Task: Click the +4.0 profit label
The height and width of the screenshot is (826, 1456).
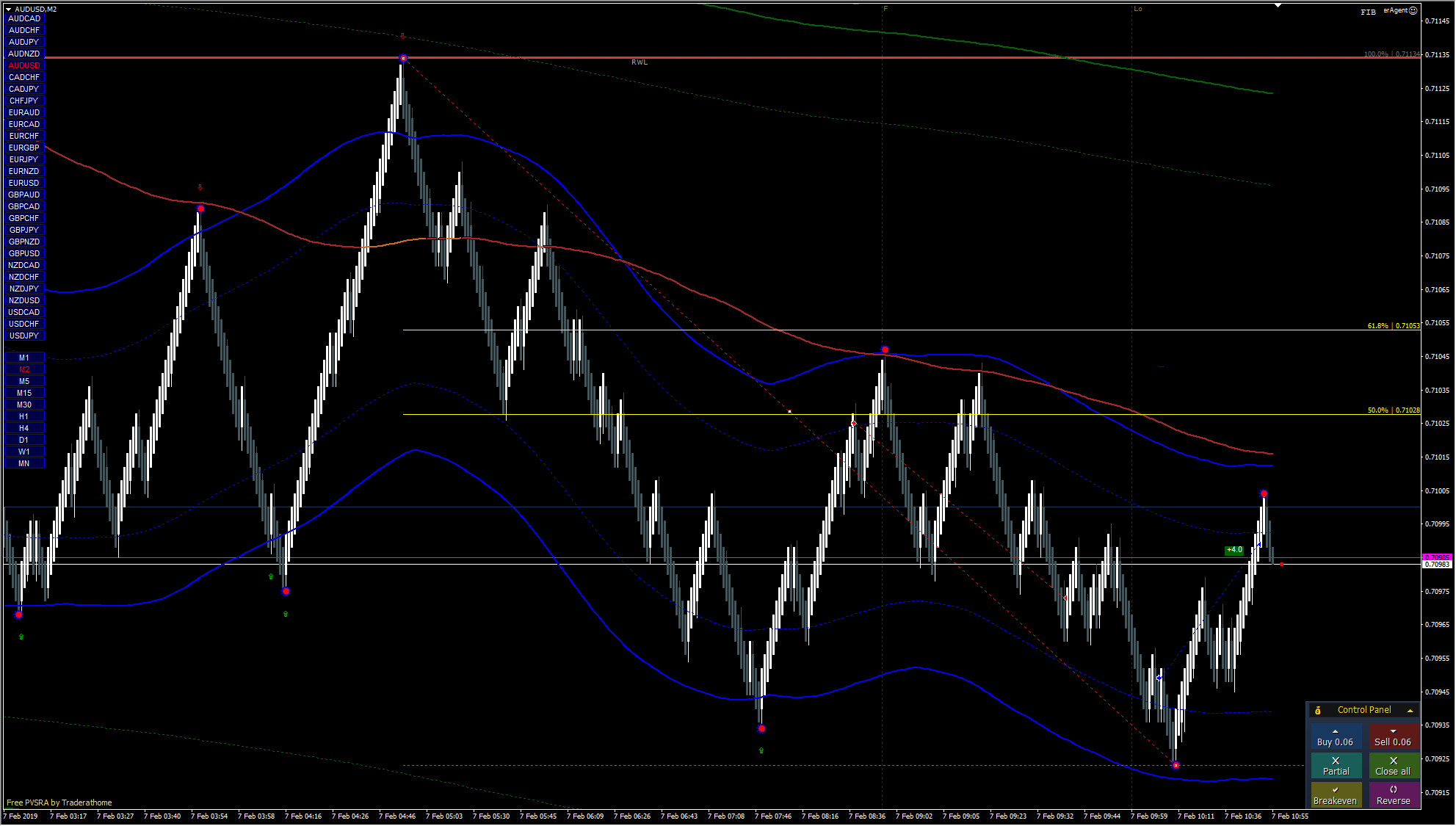Action: pos(1234,550)
